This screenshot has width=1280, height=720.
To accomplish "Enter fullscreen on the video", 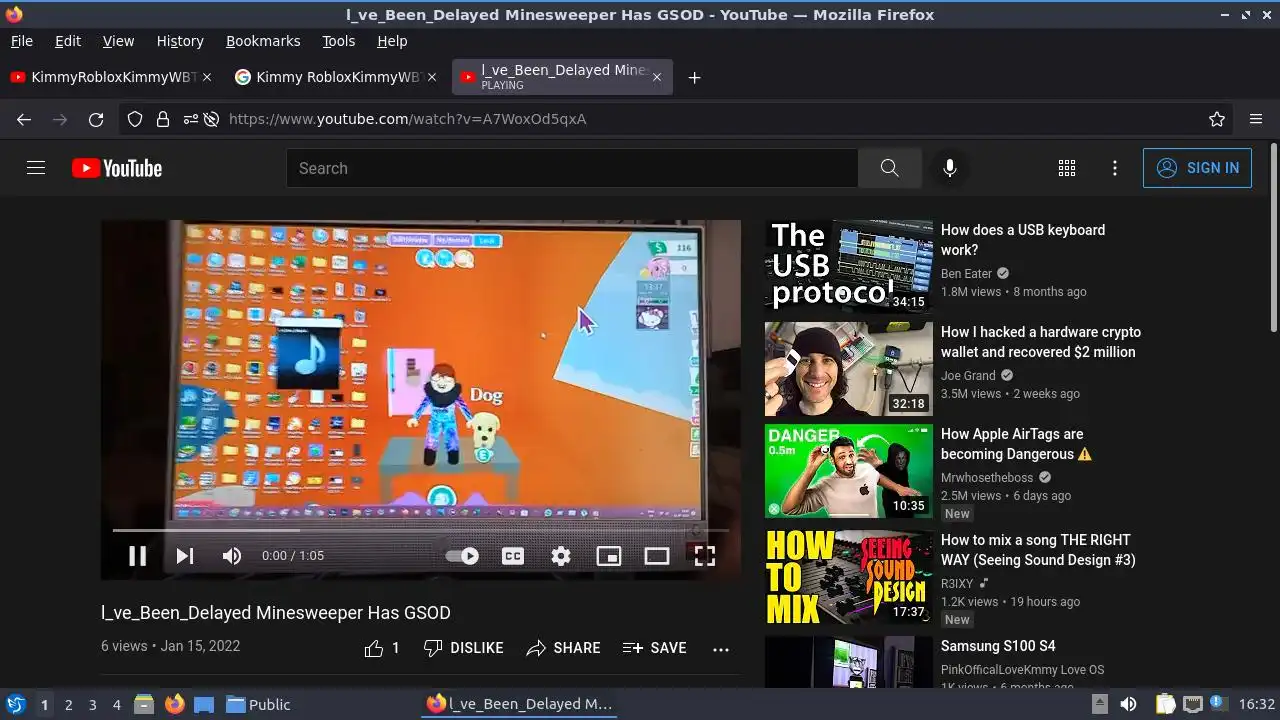I will click(x=705, y=556).
